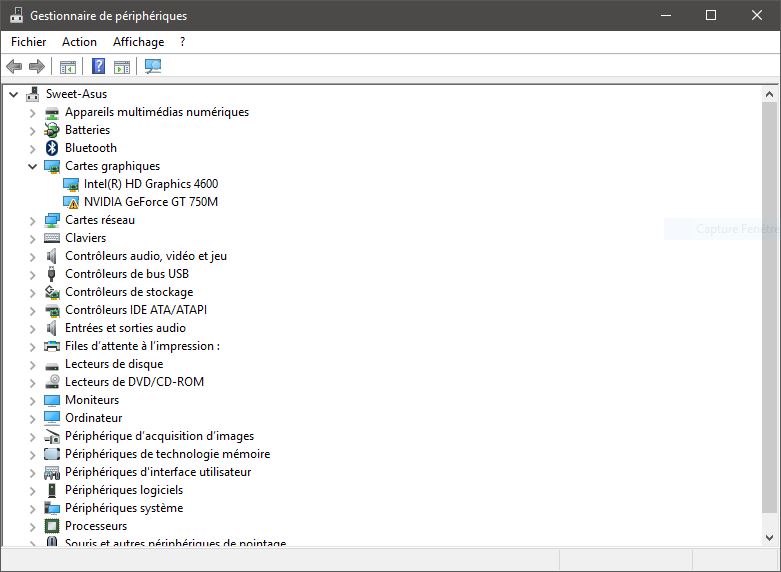Click the Batteries category icon

[x=52, y=130]
